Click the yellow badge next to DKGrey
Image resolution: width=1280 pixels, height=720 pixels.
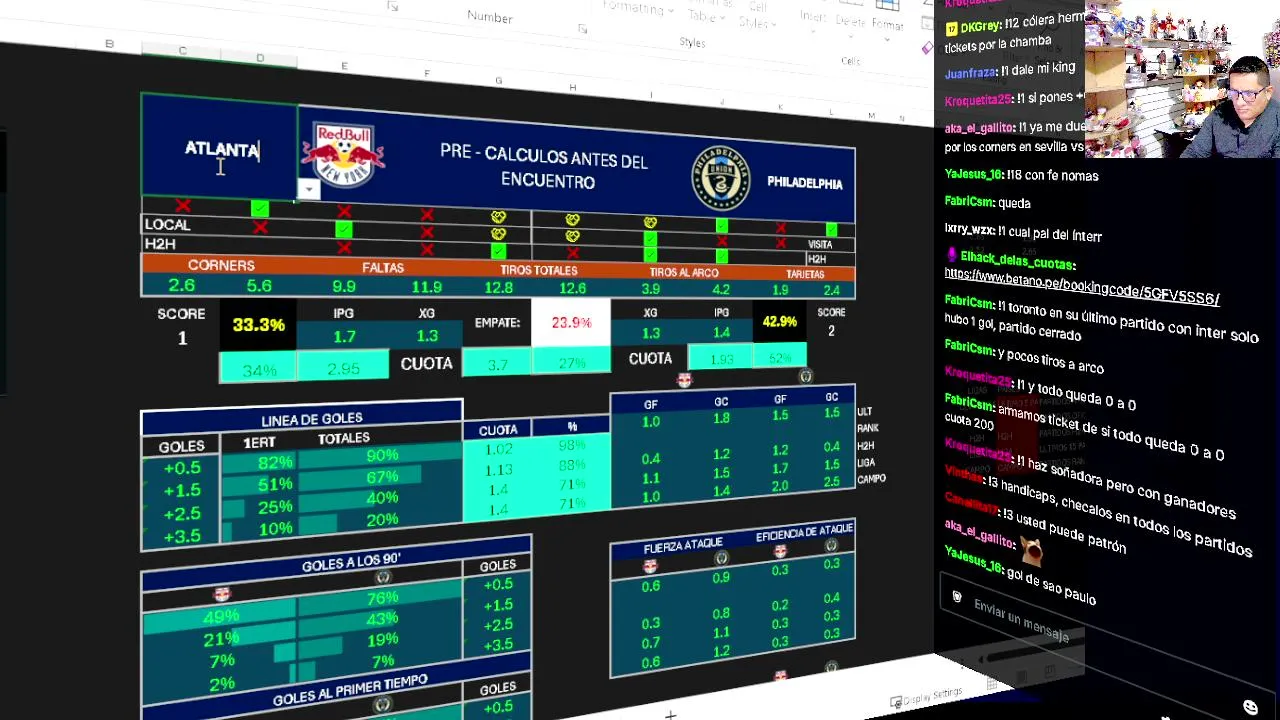(x=951, y=28)
